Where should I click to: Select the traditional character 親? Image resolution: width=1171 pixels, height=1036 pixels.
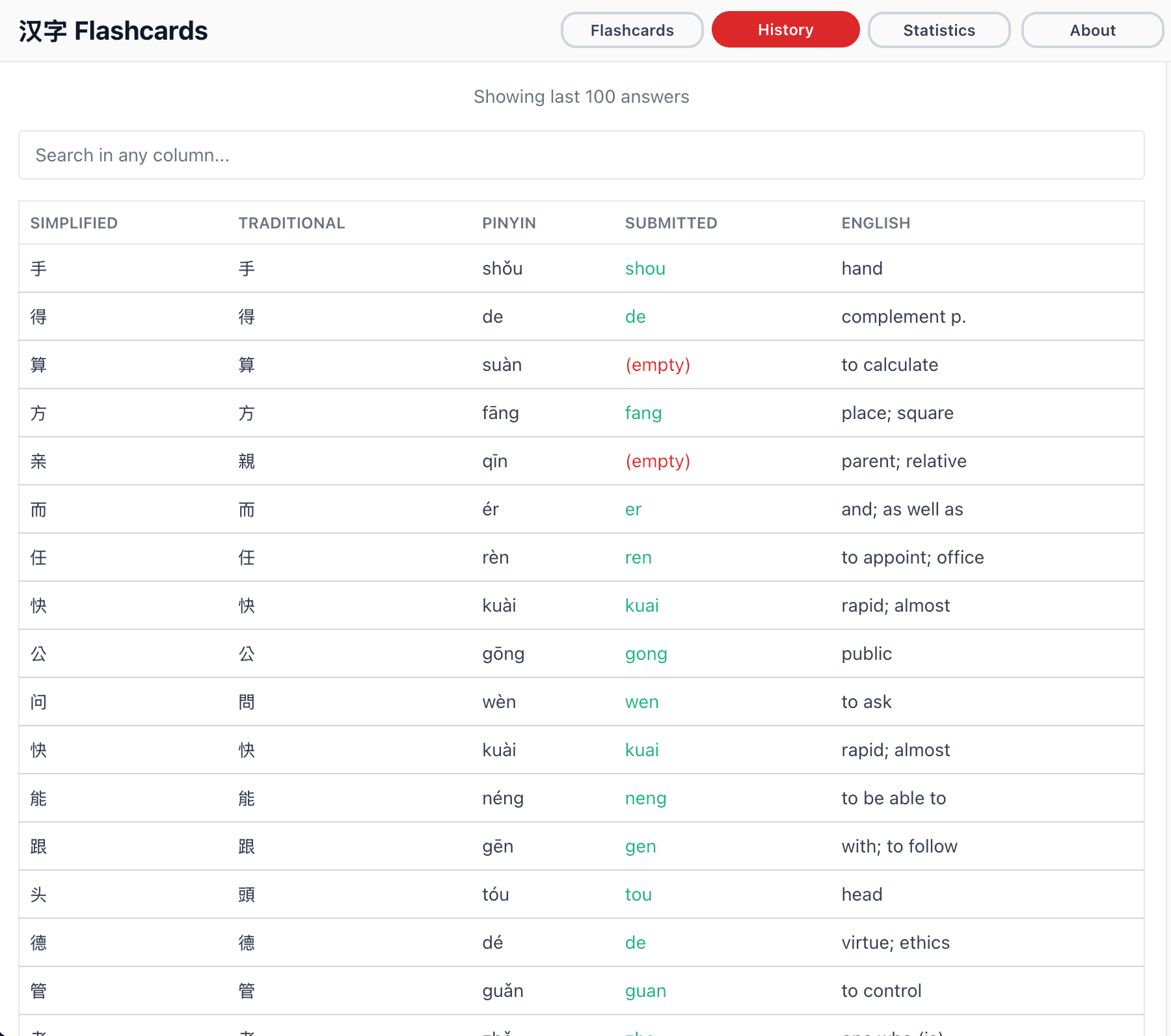(247, 461)
